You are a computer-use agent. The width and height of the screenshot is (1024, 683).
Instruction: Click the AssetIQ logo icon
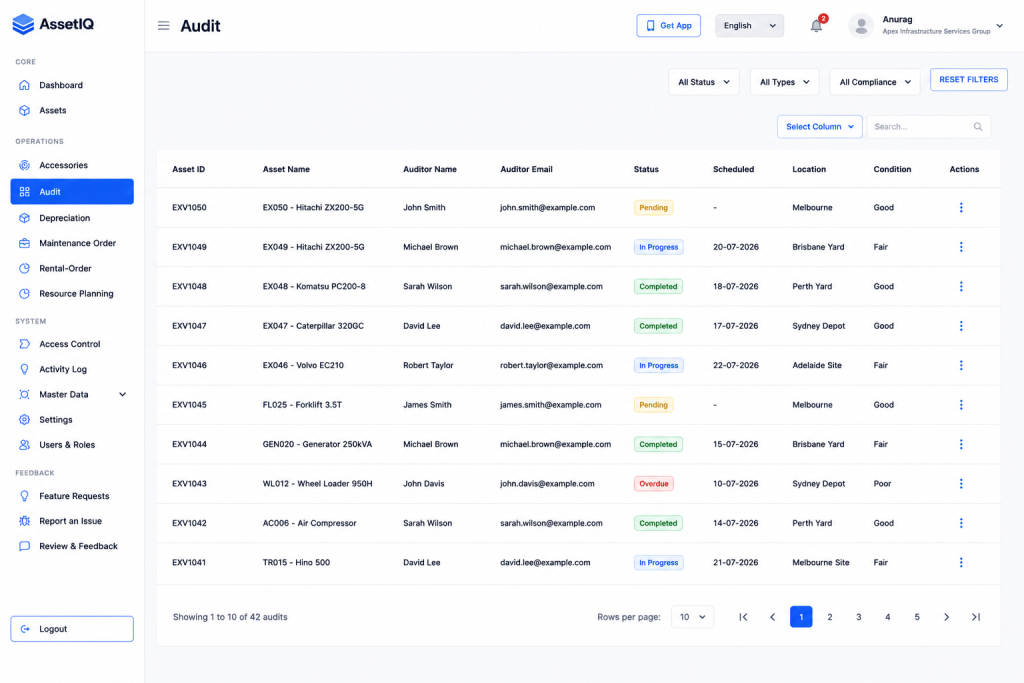point(23,24)
